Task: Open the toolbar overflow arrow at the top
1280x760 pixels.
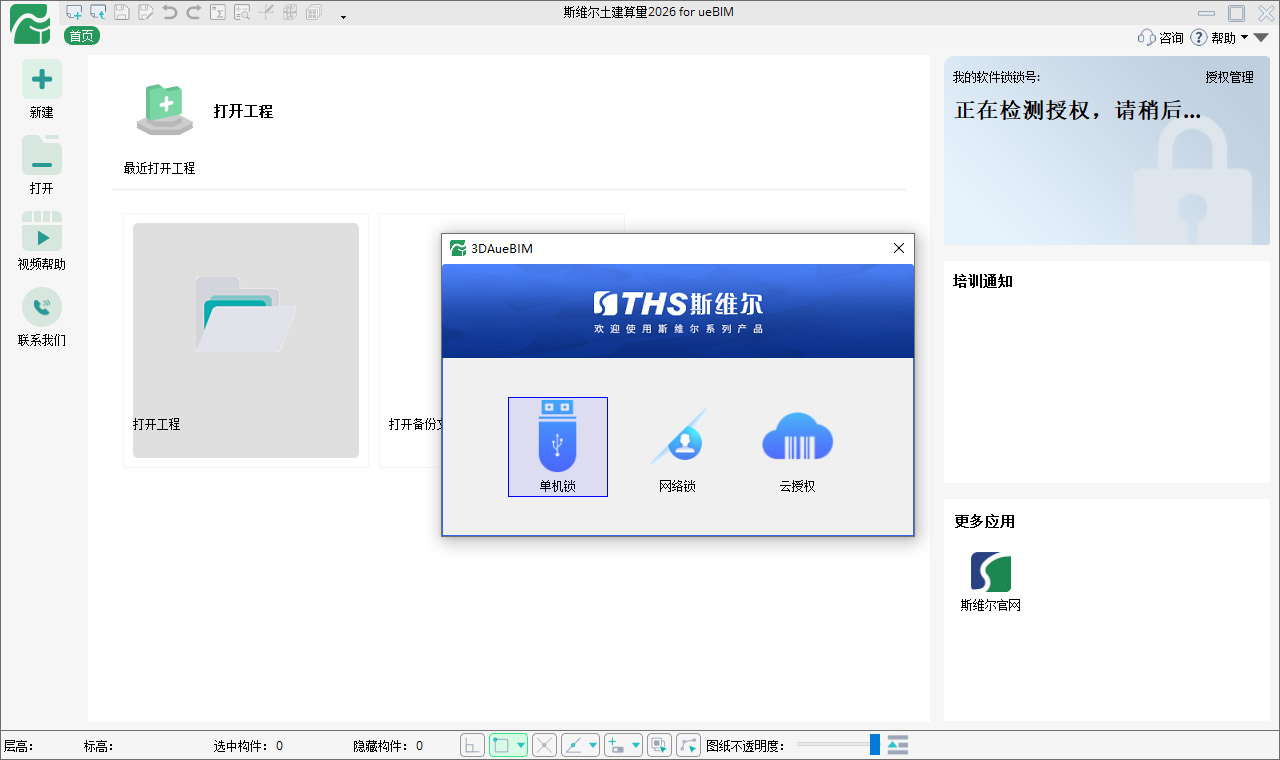Action: (x=343, y=16)
